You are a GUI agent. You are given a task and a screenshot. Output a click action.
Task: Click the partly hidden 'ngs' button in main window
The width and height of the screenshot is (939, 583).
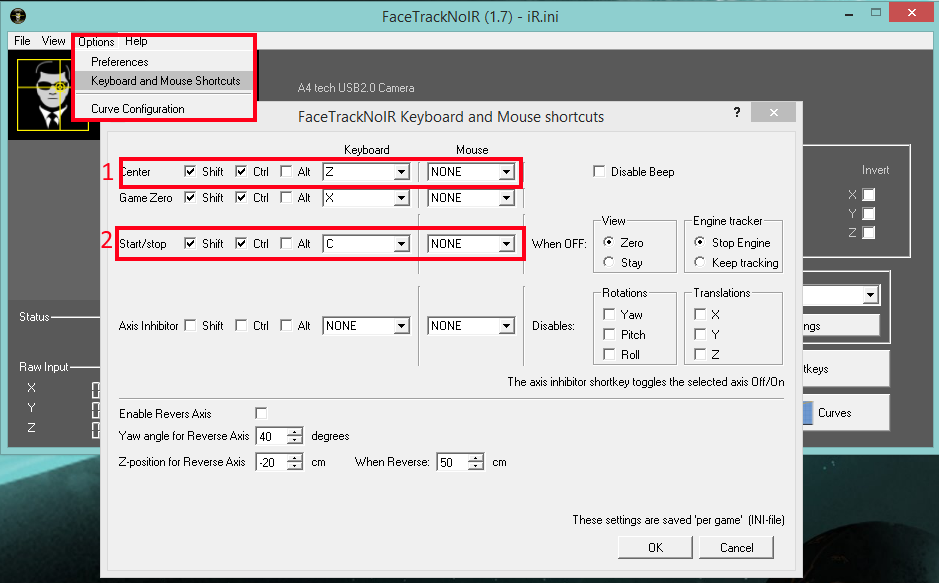coord(841,326)
